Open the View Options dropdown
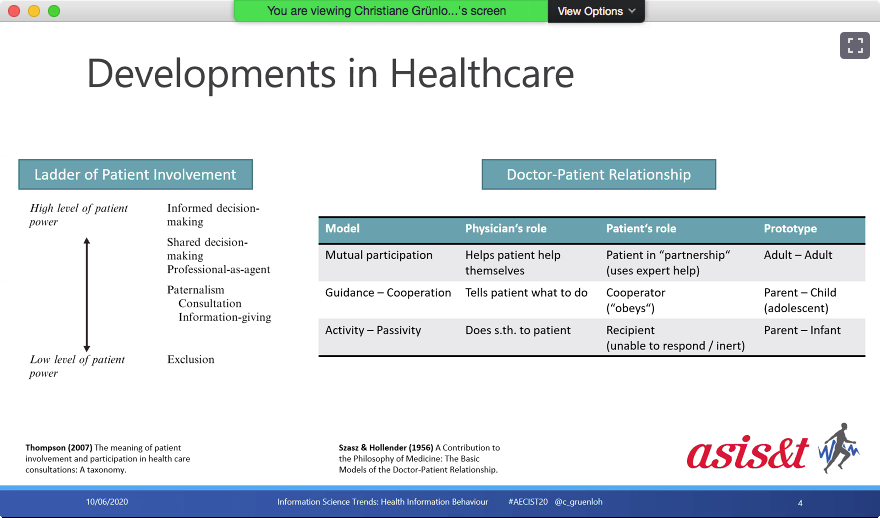The image size is (880, 518). coord(596,11)
